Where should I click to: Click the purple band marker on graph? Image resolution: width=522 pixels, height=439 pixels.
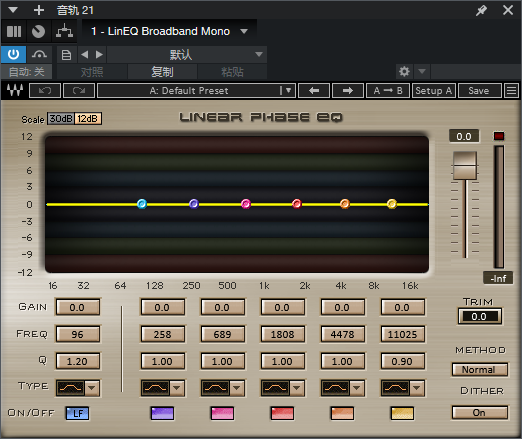(194, 204)
